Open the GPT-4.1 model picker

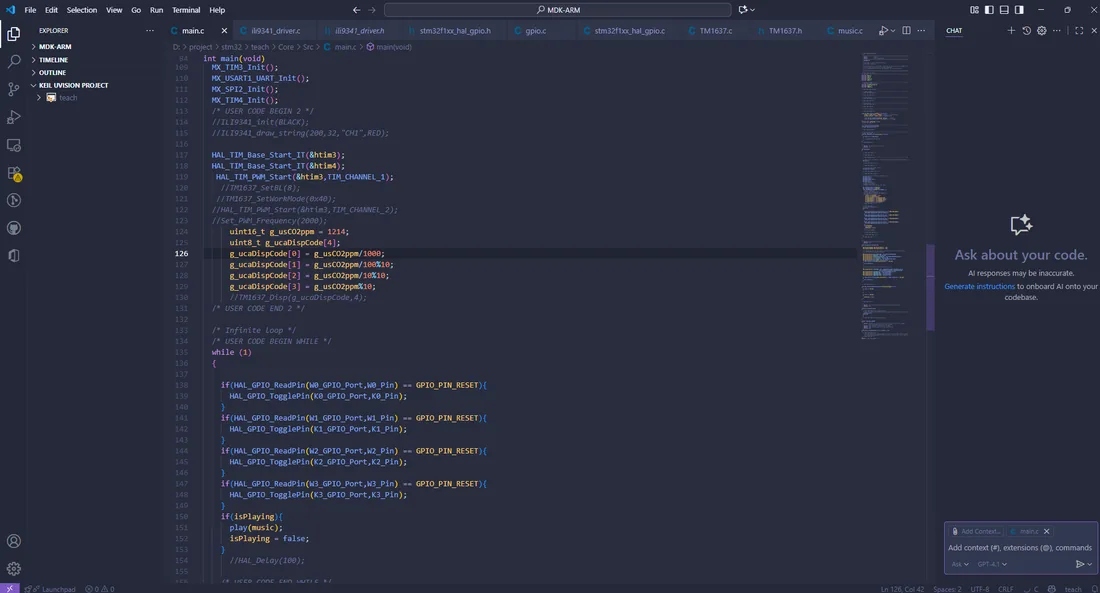coord(992,564)
